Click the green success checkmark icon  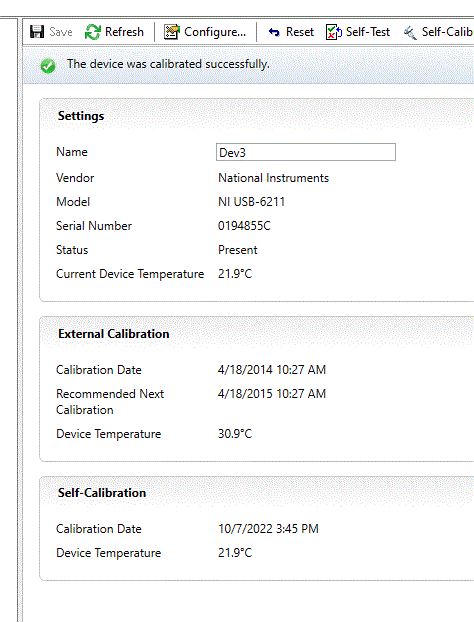(x=48, y=66)
